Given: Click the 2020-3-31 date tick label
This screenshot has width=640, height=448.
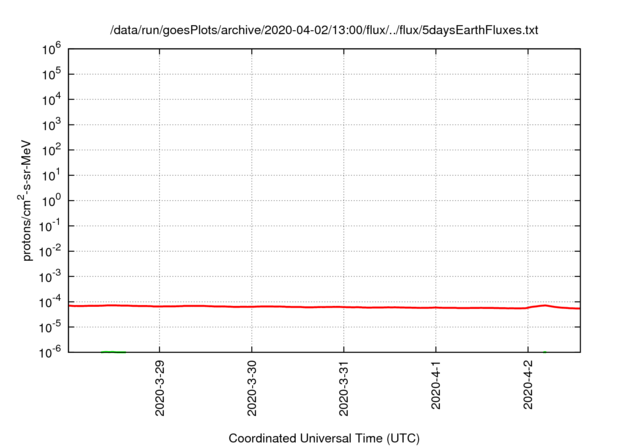Looking at the screenshot, I should click(x=344, y=388).
